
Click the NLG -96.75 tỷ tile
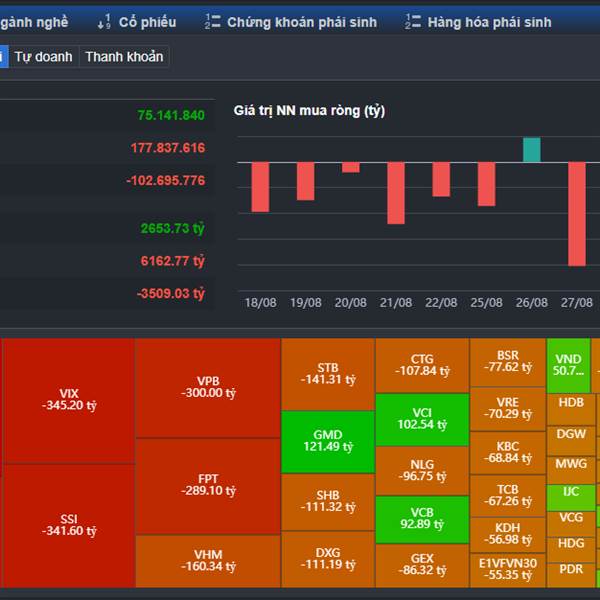pyautogui.click(x=422, y=471)
